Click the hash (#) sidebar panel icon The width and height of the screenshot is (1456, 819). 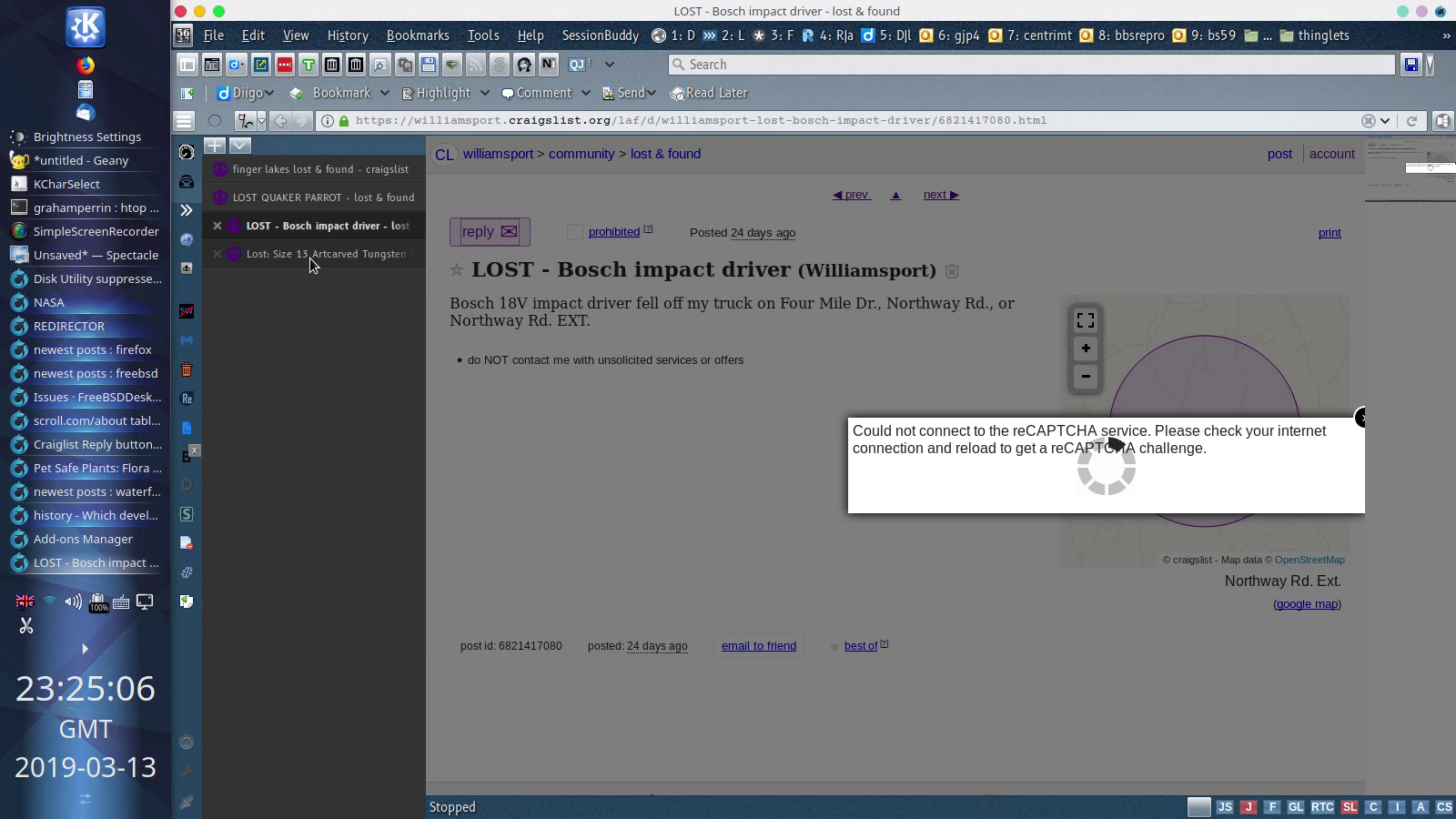point(187,572)
